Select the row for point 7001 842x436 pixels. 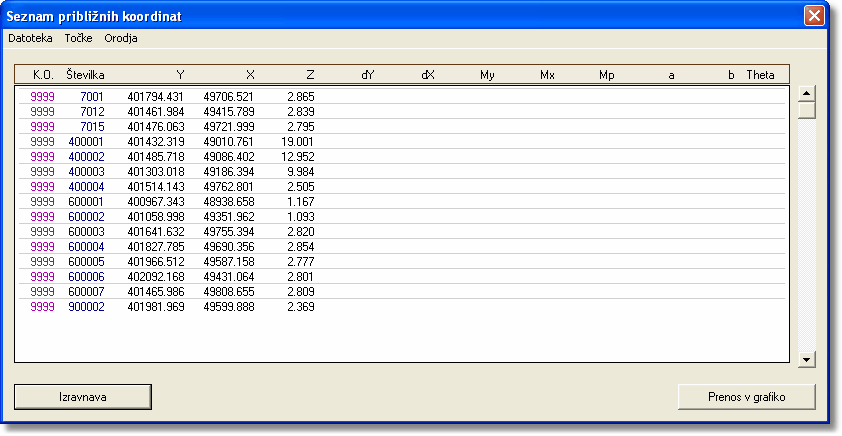(x=91, y=96)
